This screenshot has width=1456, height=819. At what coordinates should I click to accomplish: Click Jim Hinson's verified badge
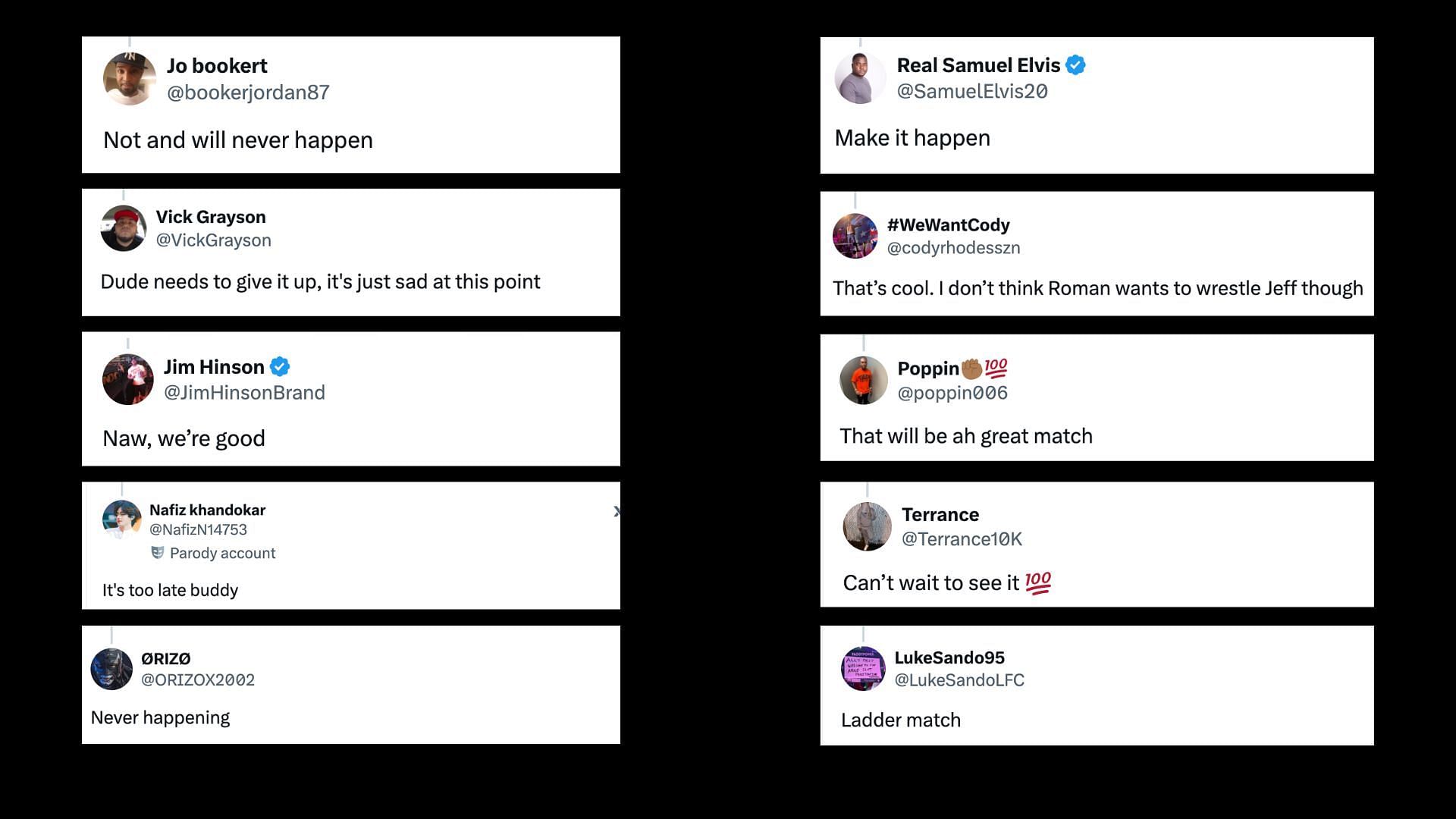pyautogui.click(x=280, y=367)
